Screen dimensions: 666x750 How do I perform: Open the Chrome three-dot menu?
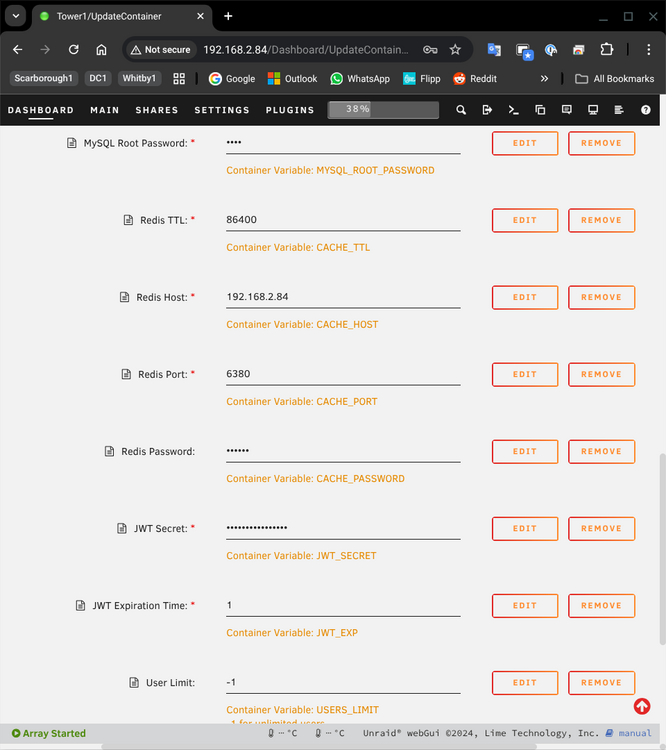click(x=648, y=50)
